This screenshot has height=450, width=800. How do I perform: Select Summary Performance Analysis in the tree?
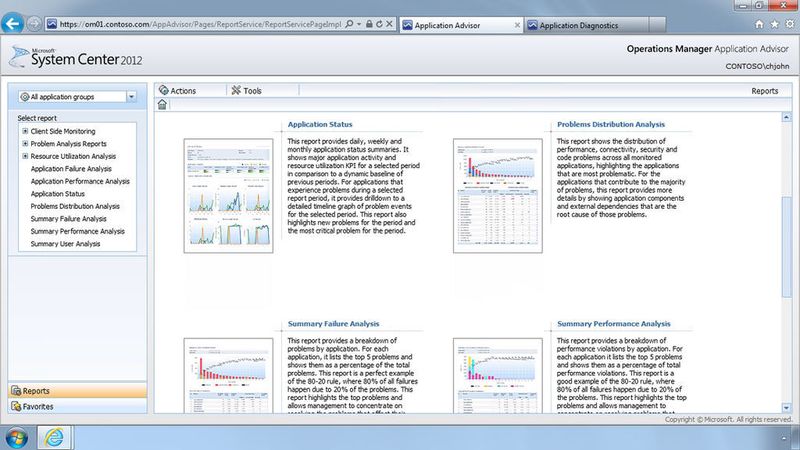click(78, 231)
